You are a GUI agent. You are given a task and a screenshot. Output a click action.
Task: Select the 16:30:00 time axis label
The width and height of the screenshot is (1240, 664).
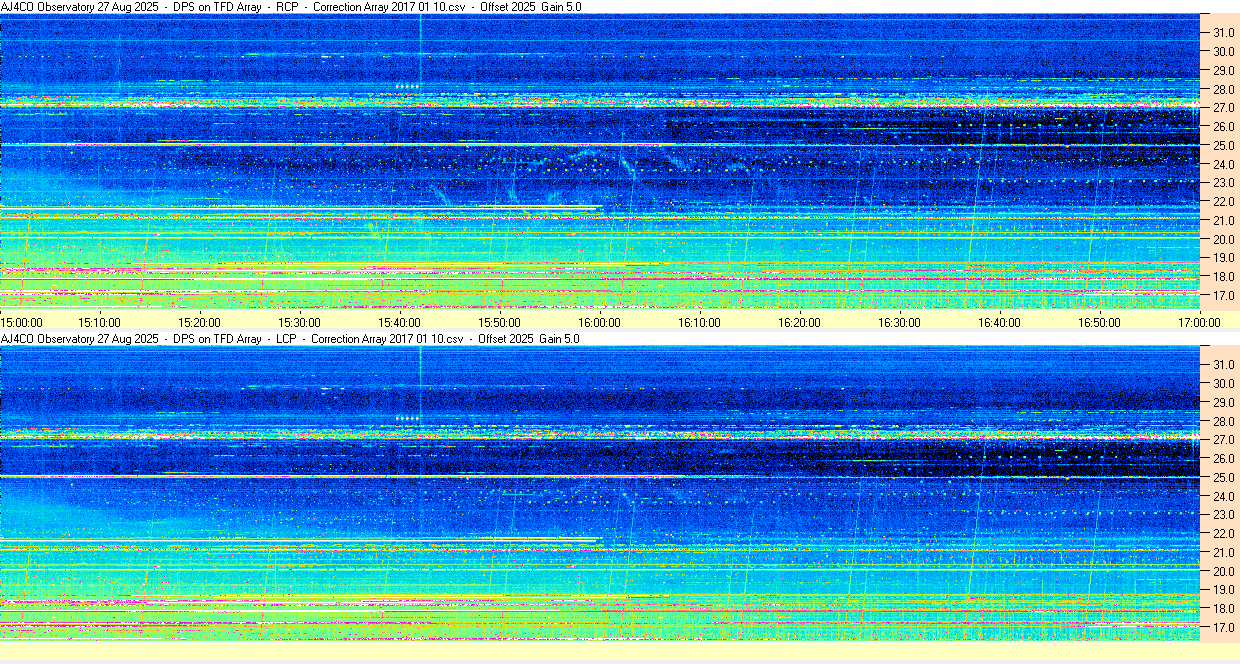point(900,322)
